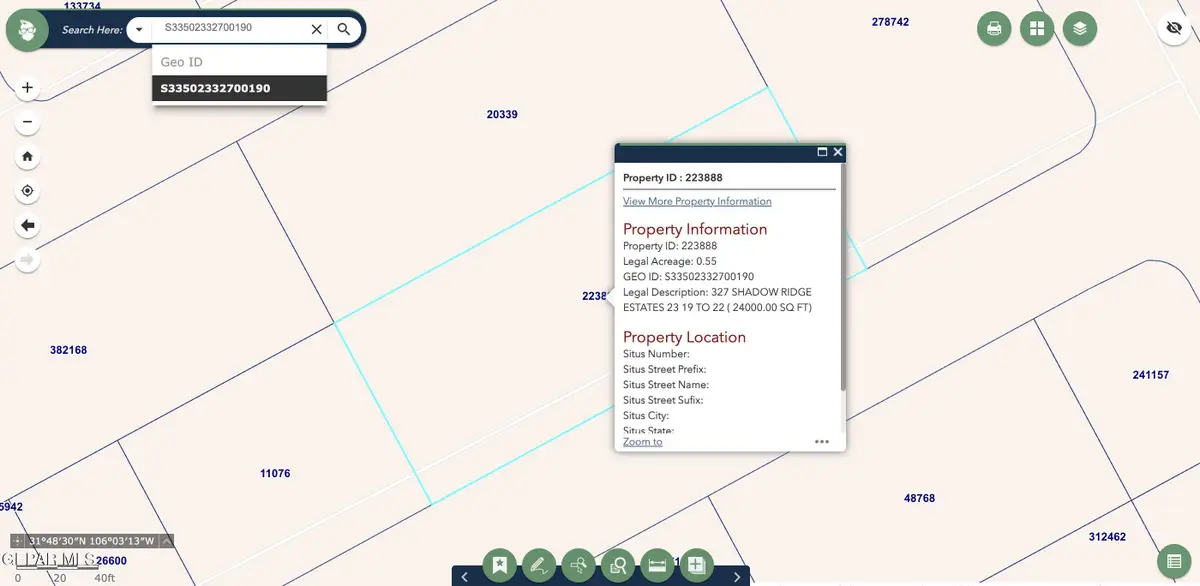Open View More Property Information link
Screen dimensions: 1200x586
click(697, 201)
